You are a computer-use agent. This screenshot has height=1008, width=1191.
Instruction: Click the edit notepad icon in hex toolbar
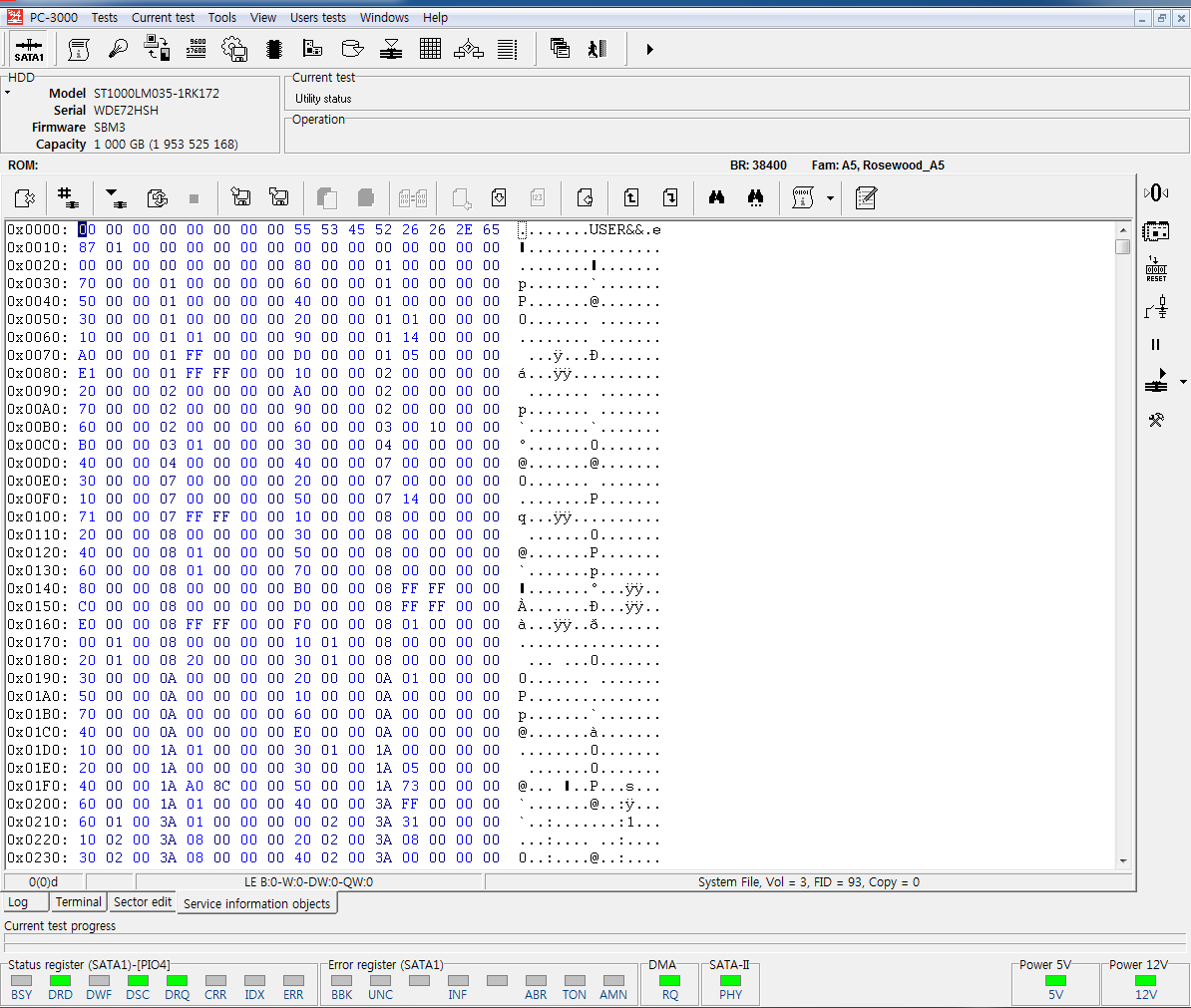tap(865, 197)
